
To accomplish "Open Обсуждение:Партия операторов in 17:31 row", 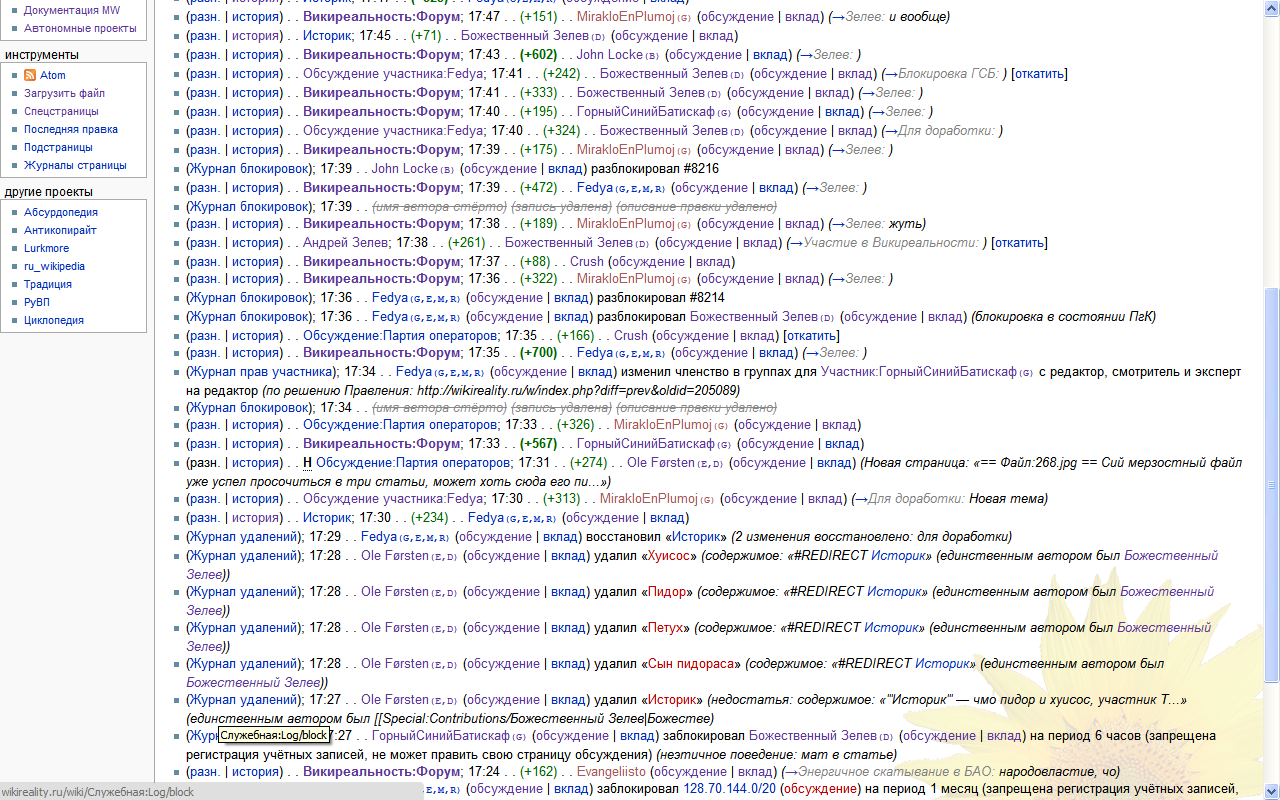I will [x=413, y=463].
